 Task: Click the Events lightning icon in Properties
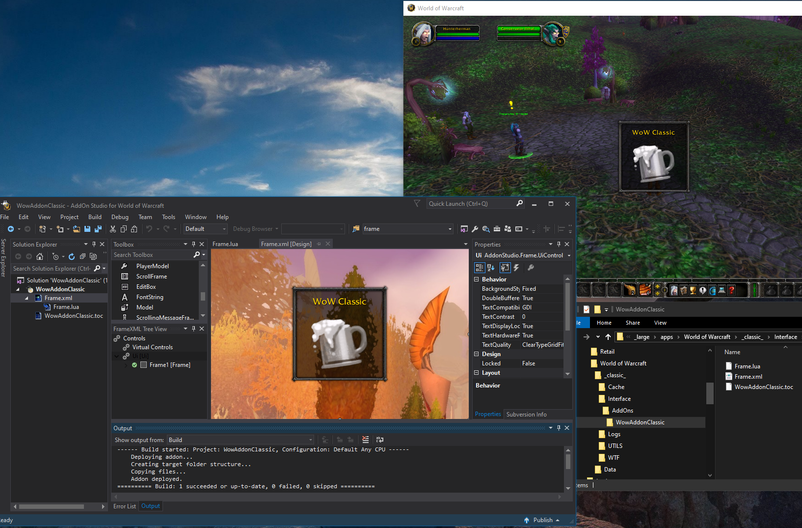click(517, 267)
